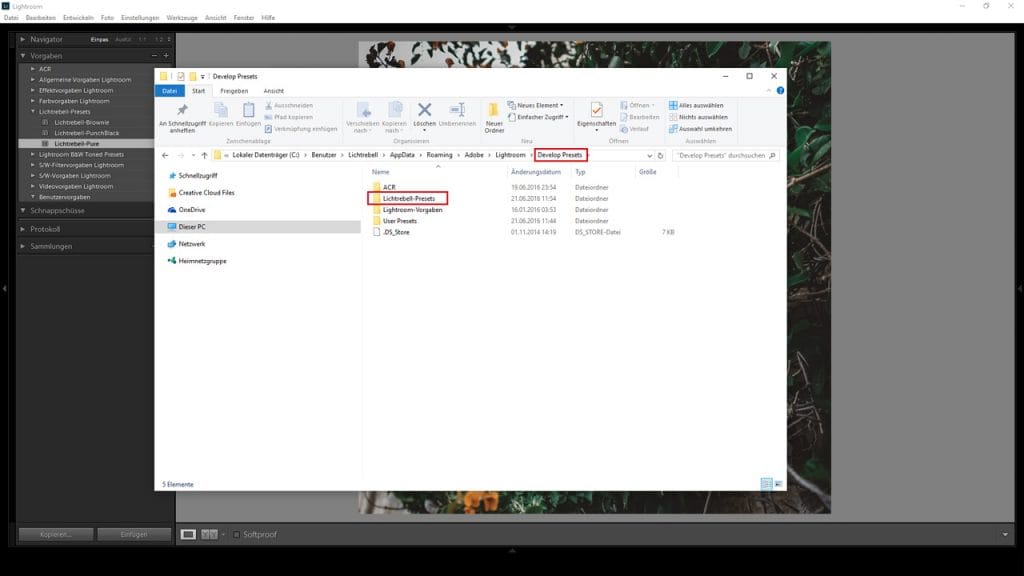This screenshot has height=576, width=1024.
Task: Open Lightroom Einstellungen menu
Action: coord(140,18)
